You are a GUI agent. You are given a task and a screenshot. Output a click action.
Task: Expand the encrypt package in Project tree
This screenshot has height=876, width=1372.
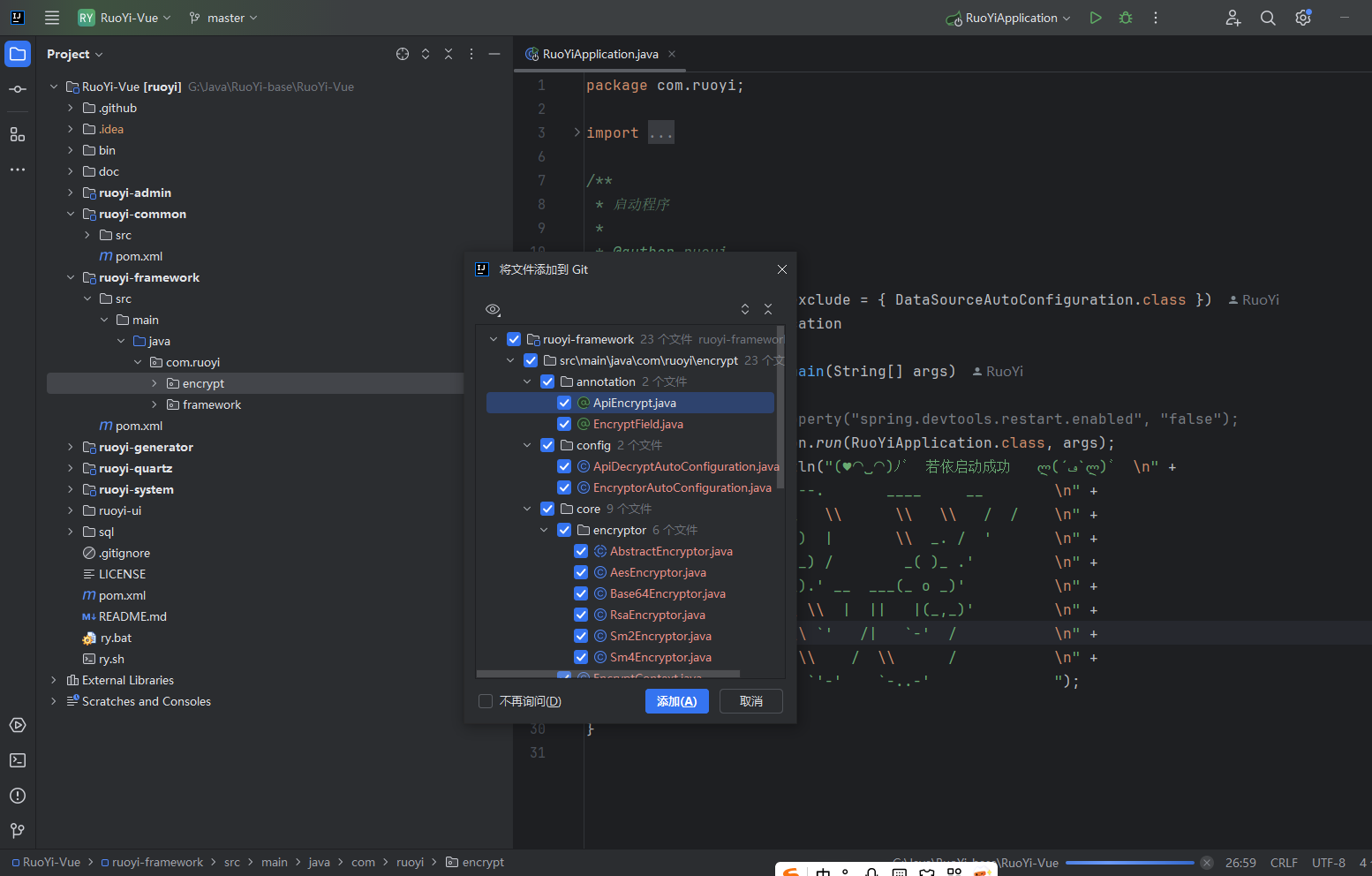[155, 383]
